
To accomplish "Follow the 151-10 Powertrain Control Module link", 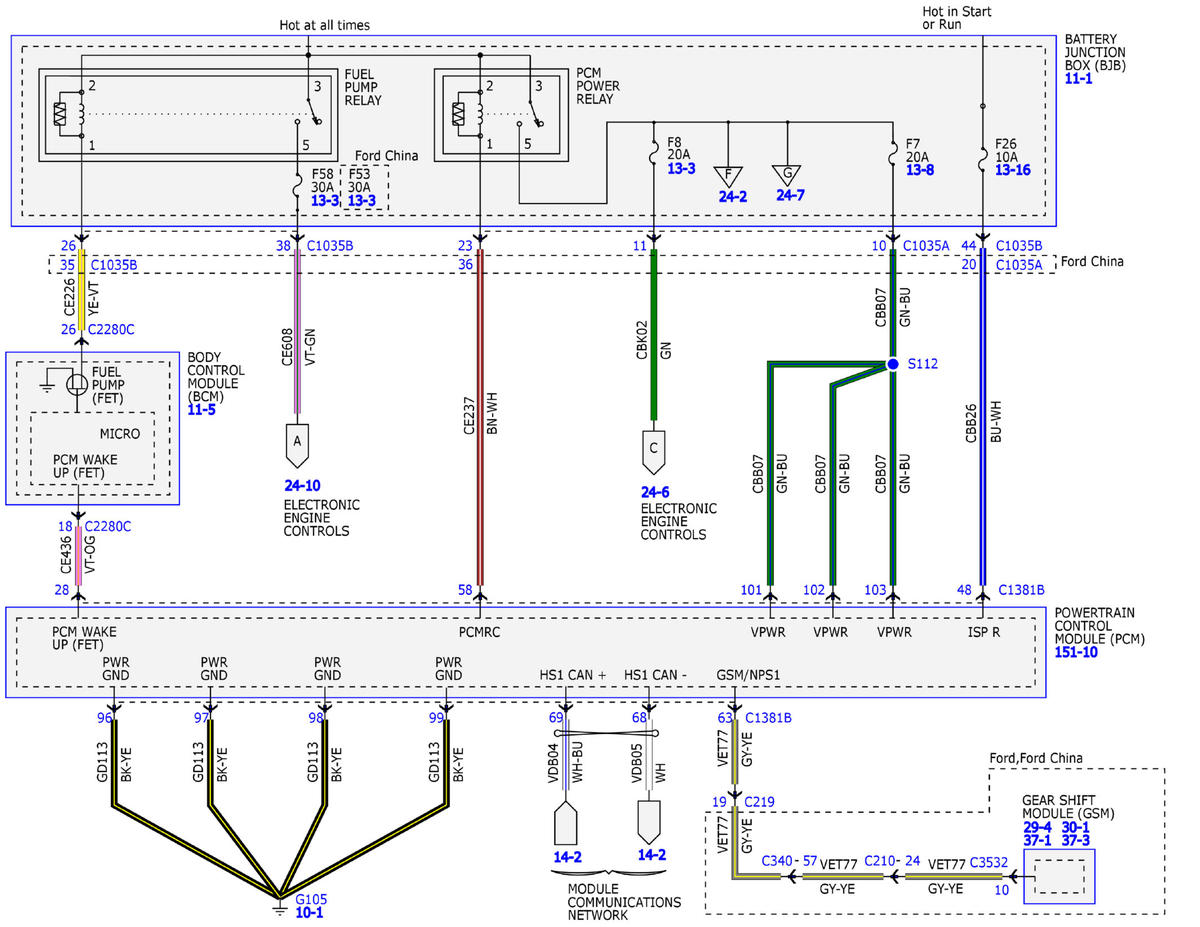I will point(1078,652).
